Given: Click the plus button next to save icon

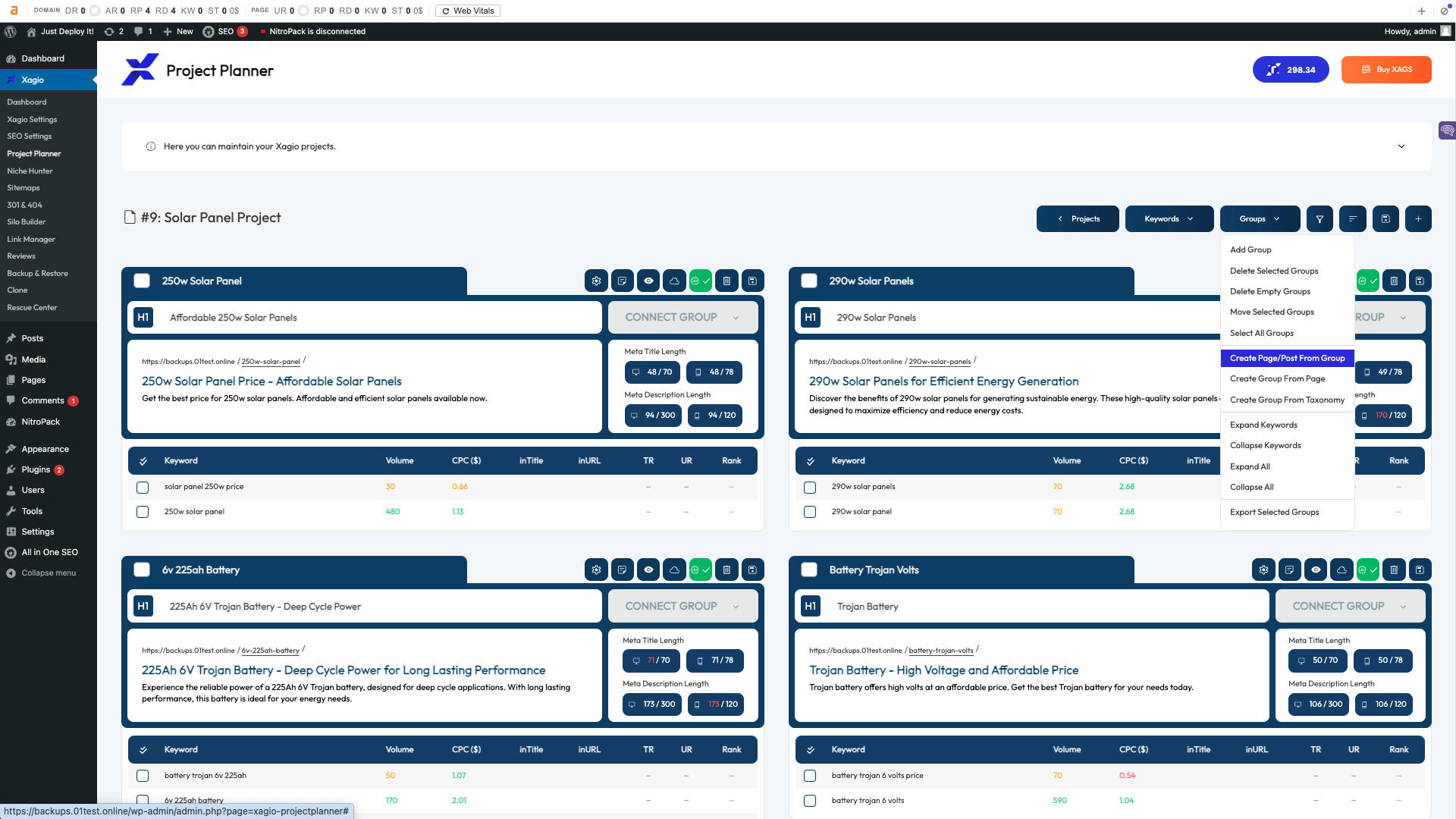Looking at the screenshot, I should [x=1418, y=219].
